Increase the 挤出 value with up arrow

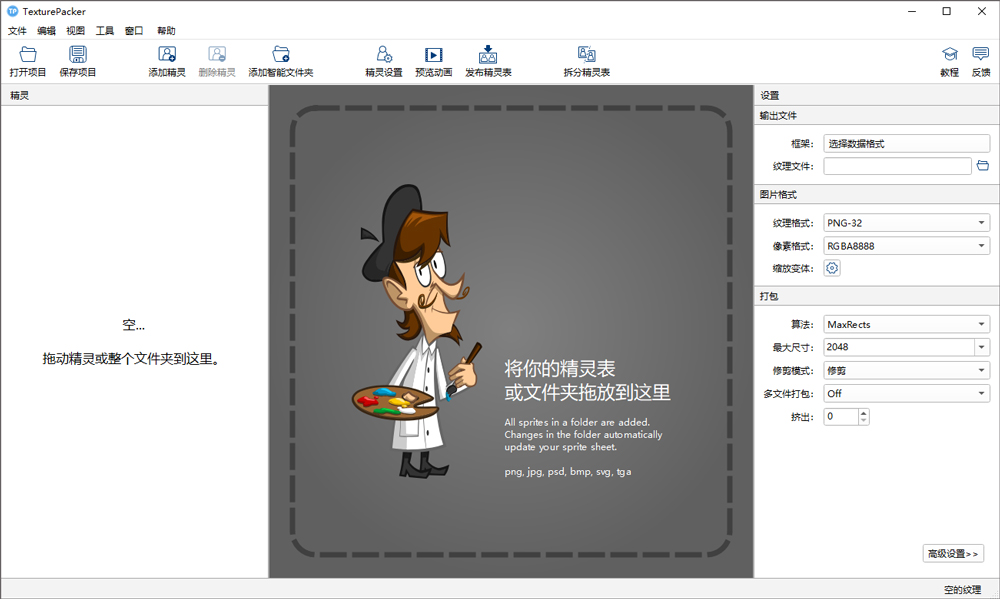(864, 413)
